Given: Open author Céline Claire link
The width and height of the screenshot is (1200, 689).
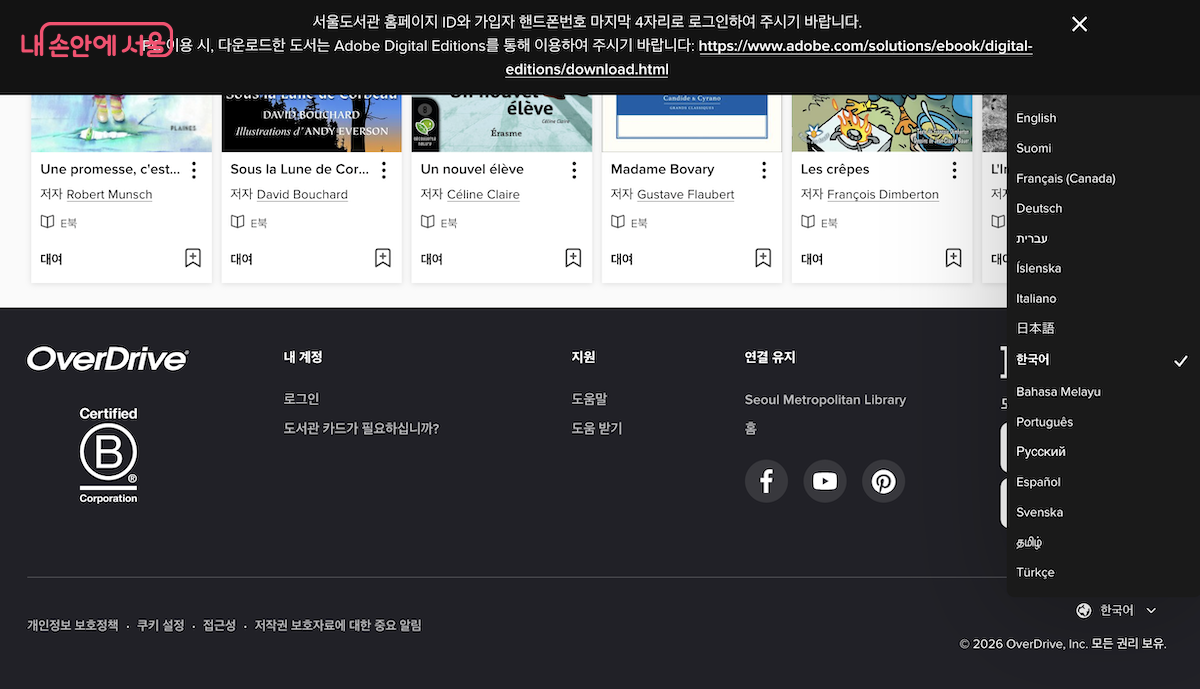Looking at the screenshot, I should 483,194.
